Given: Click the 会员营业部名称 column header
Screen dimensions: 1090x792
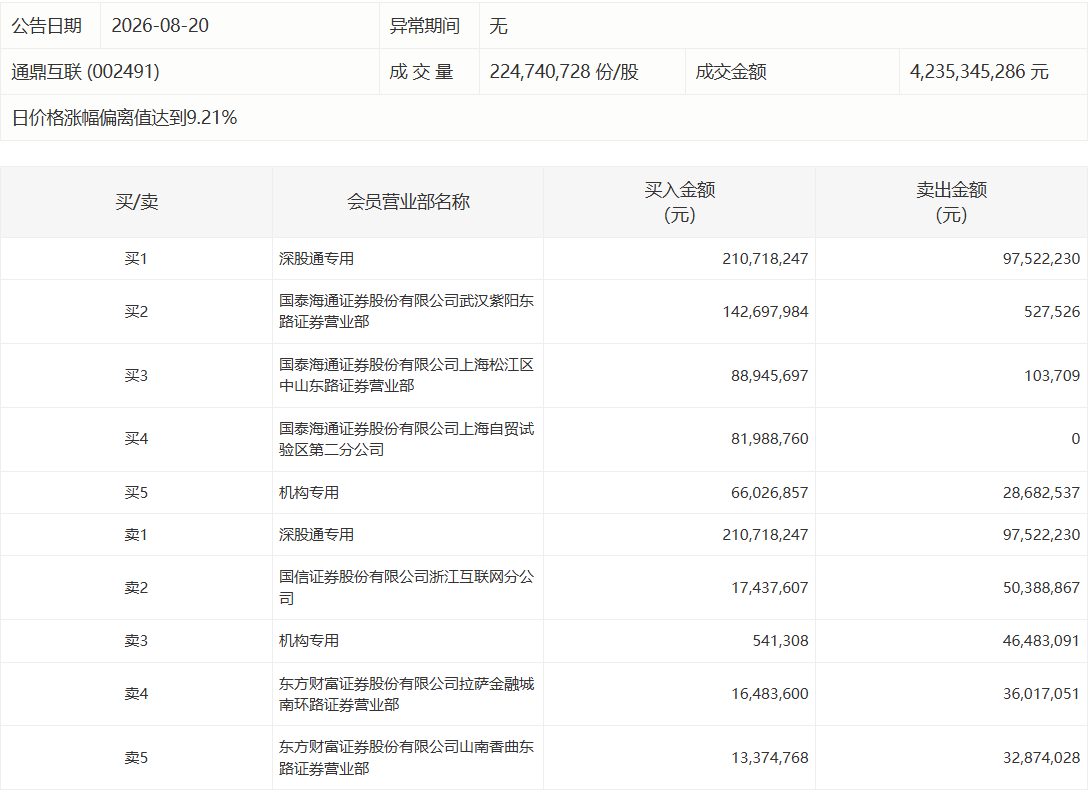Looking at the screenshot, I should pyautogui.click(x=408, y=202).
